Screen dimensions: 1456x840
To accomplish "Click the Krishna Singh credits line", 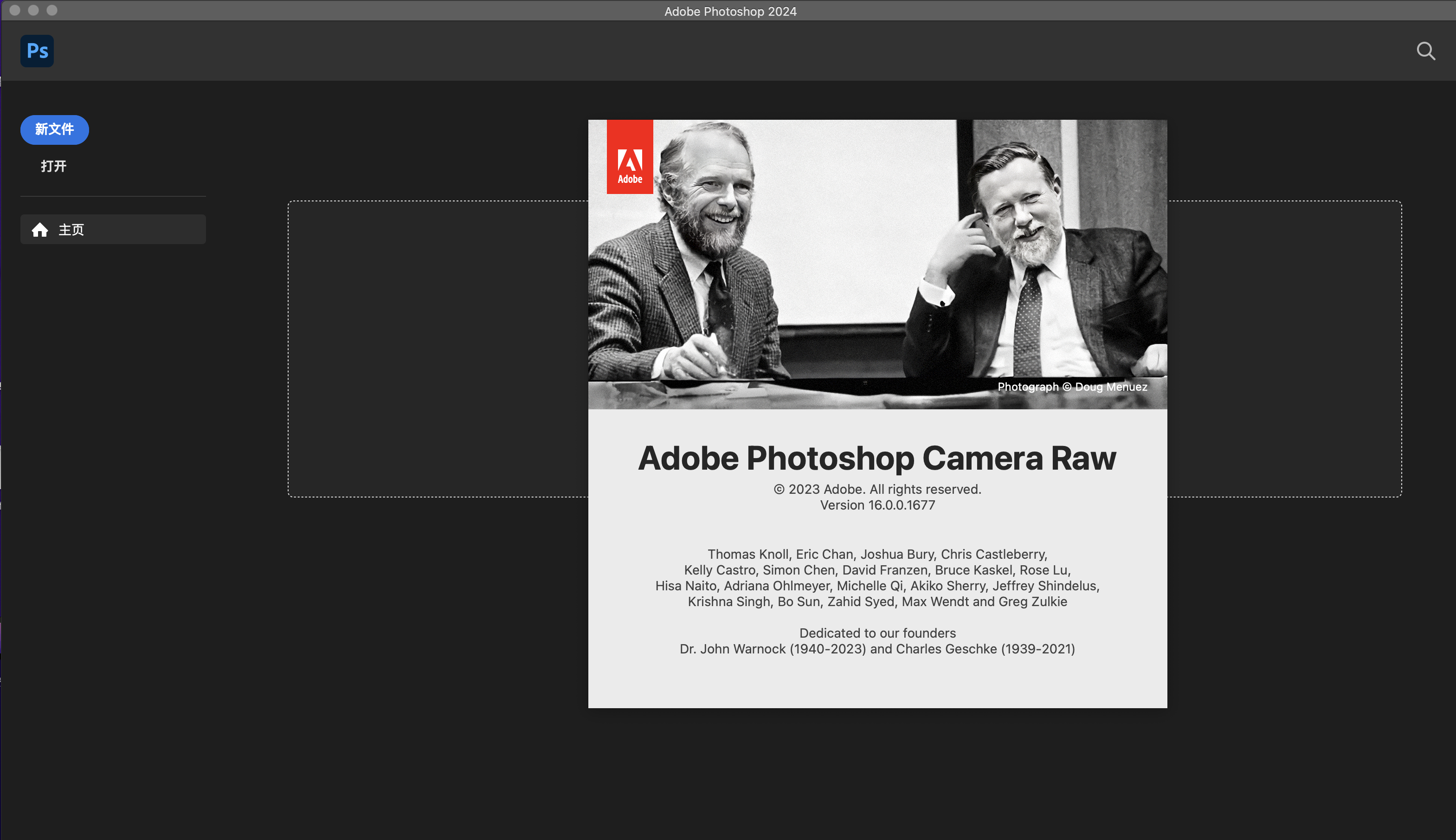I will (877, 602).
